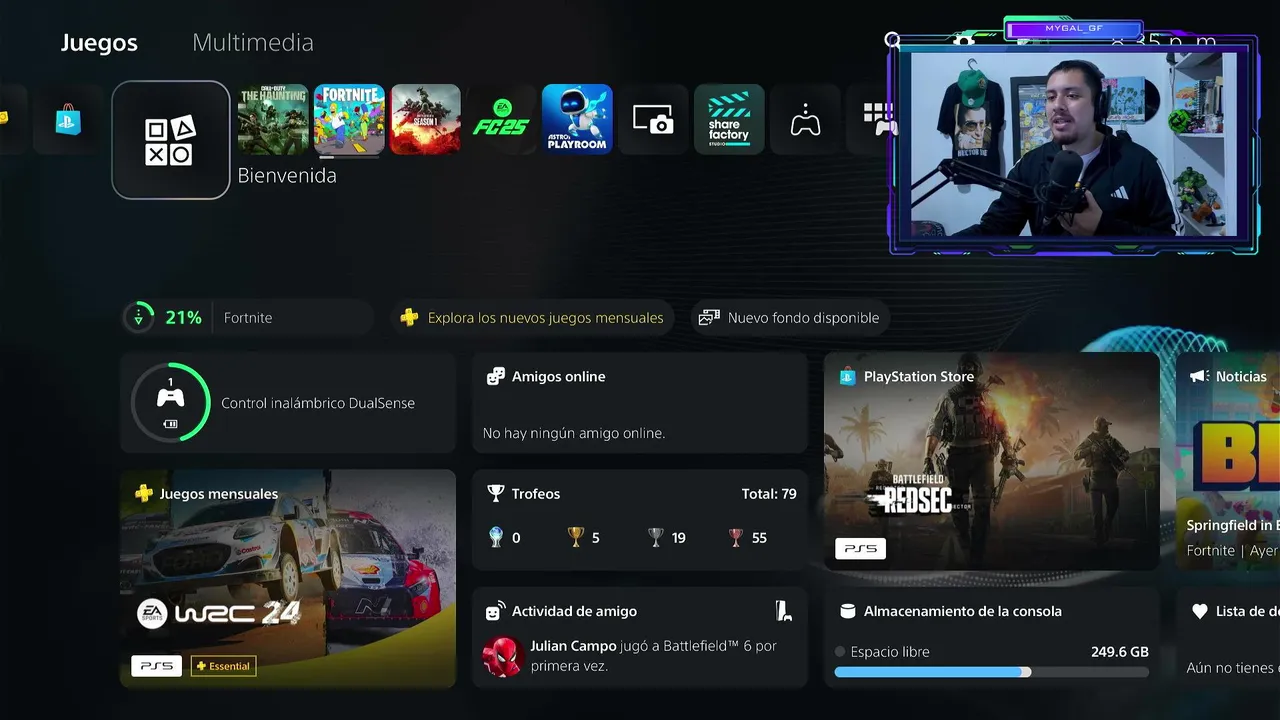Click the console storage usage bar

click(x=991, y=672)
